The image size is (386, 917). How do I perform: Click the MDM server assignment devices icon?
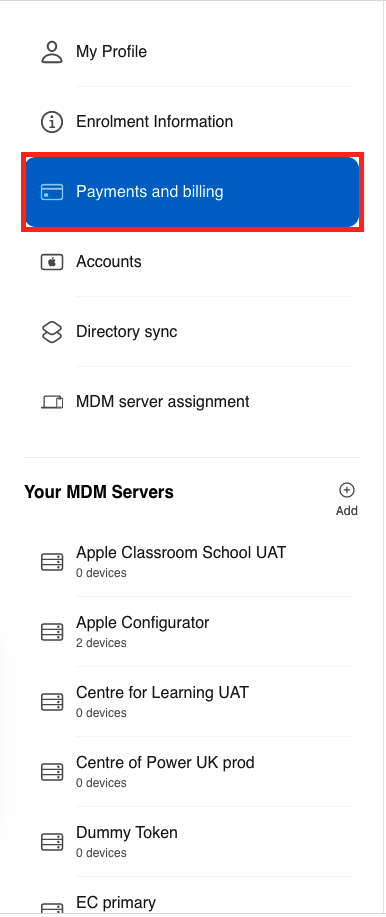[51, 402]
